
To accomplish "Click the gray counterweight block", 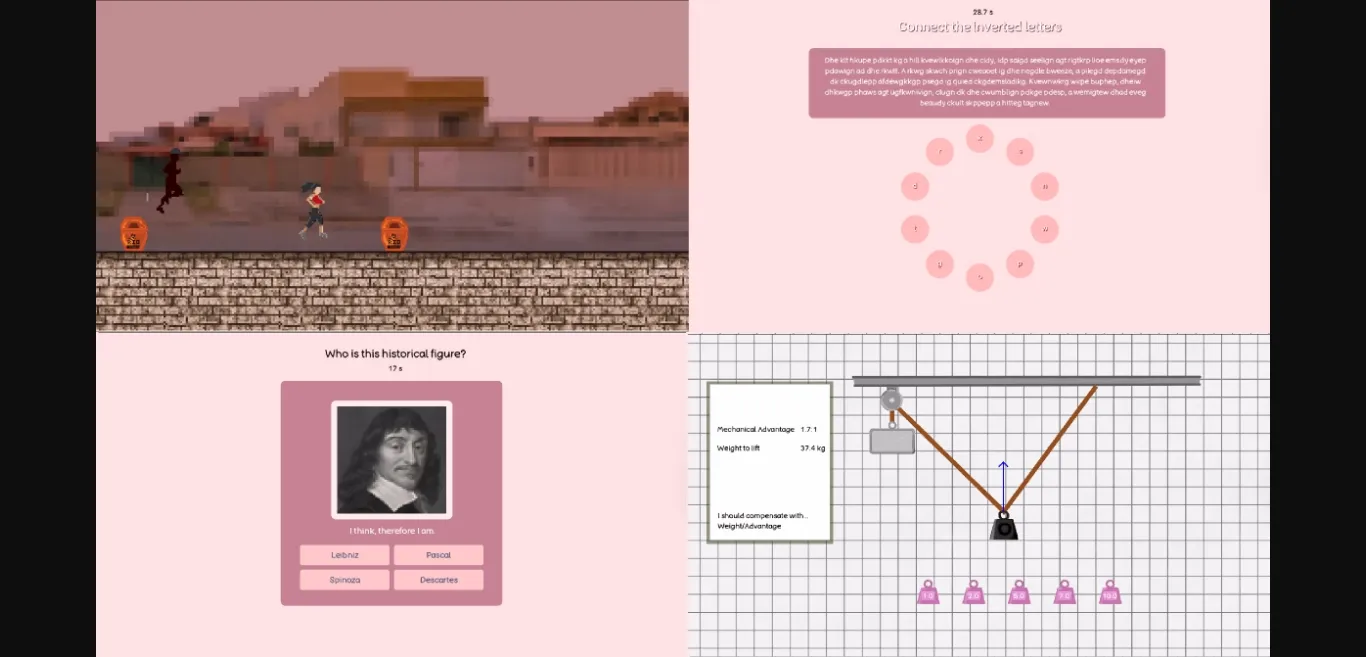I will point(891,441).
